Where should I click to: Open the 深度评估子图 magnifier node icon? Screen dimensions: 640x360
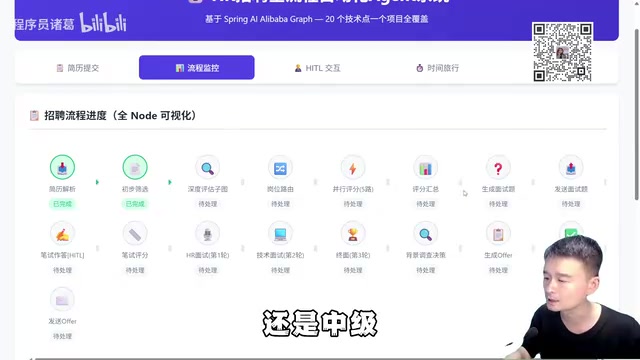click(208, 168)
